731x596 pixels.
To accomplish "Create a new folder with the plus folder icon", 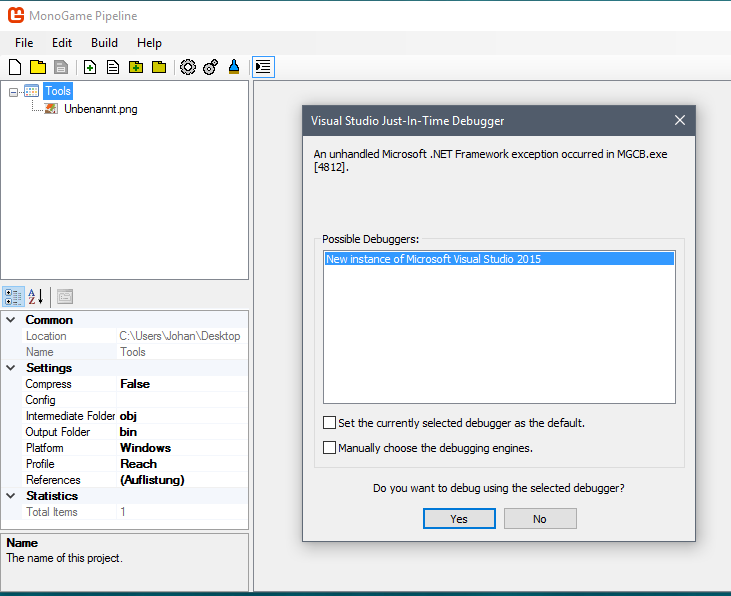I will click(x=136, y=67).
